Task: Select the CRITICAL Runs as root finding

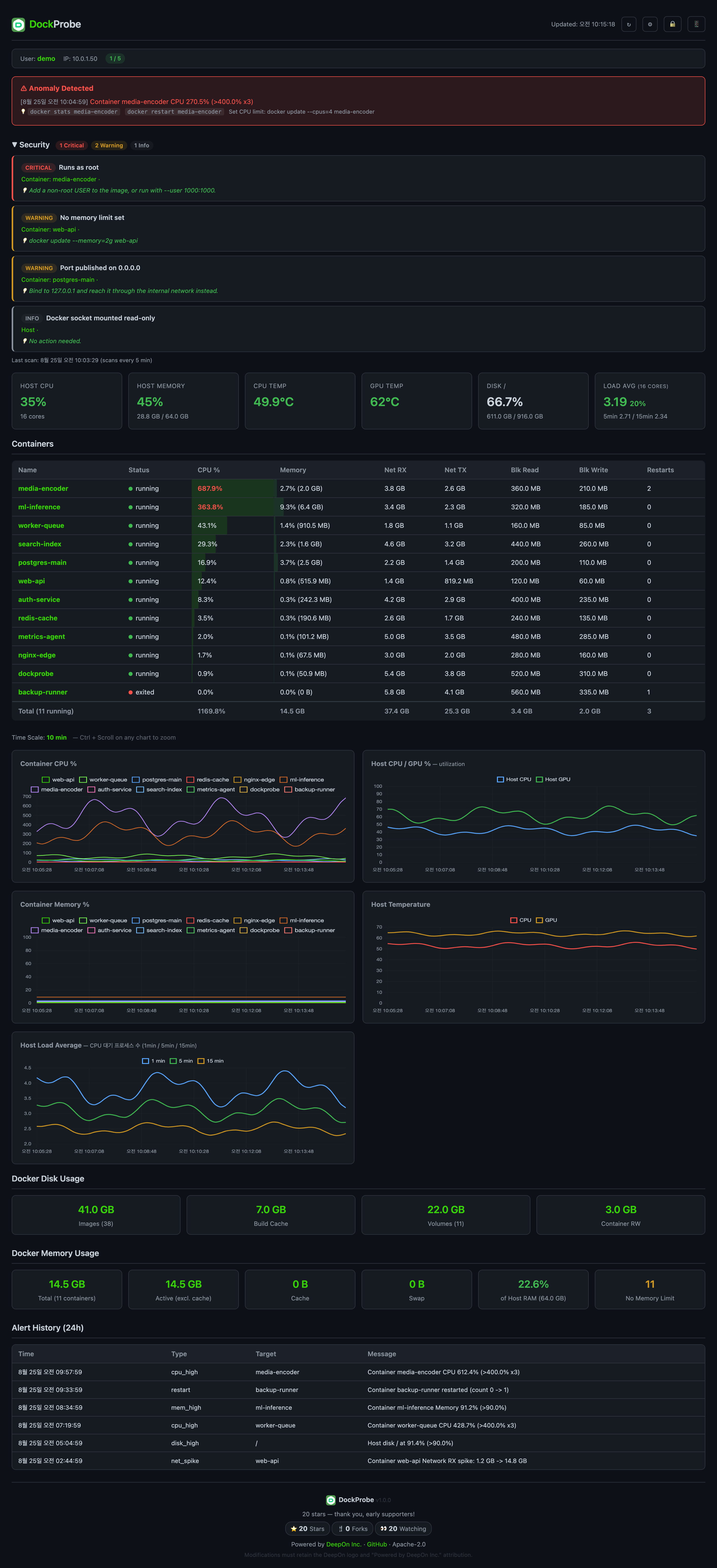Action: coord(358,178)
